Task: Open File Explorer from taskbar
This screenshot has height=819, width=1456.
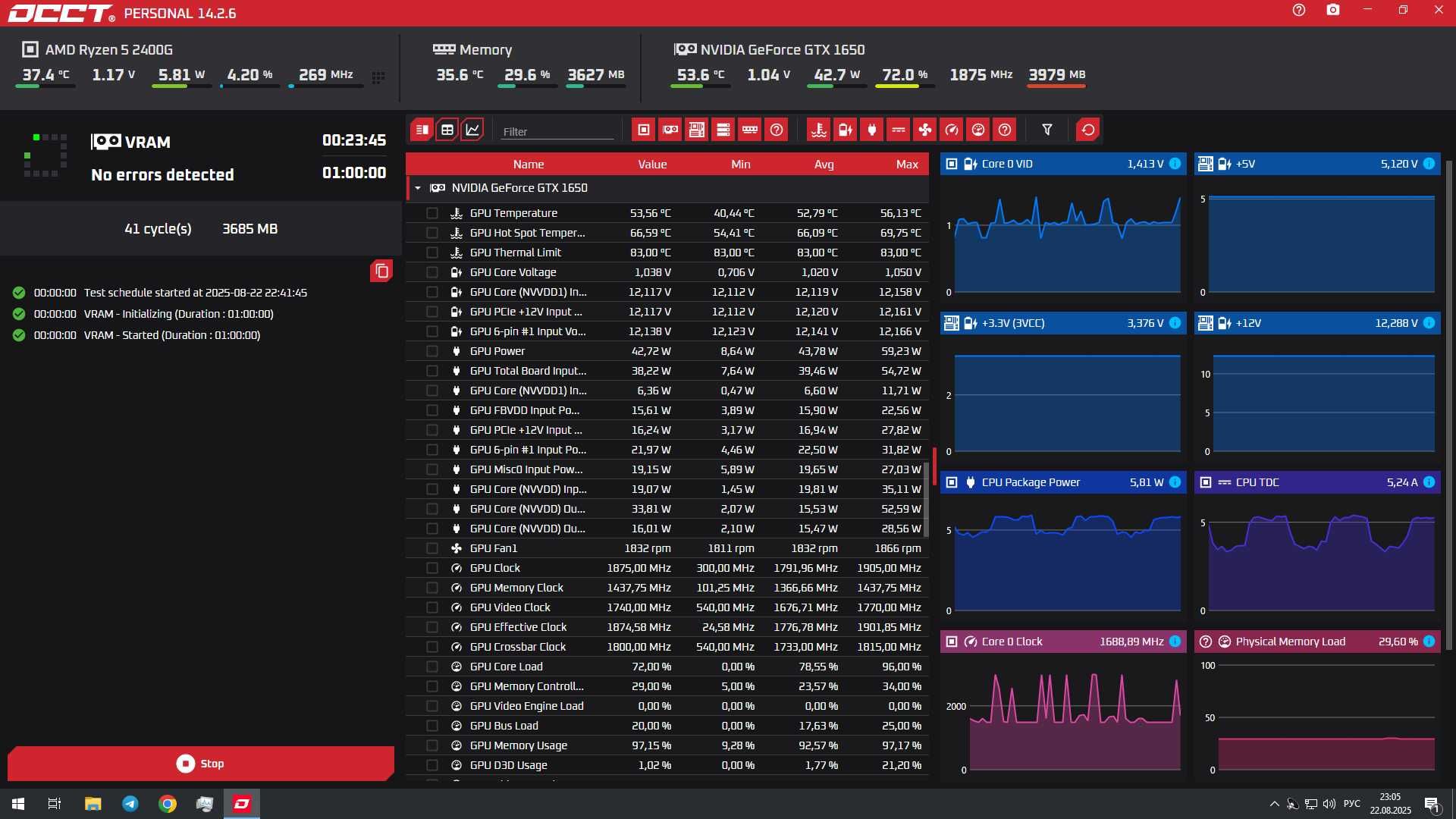Action: [x=93, y=804]
